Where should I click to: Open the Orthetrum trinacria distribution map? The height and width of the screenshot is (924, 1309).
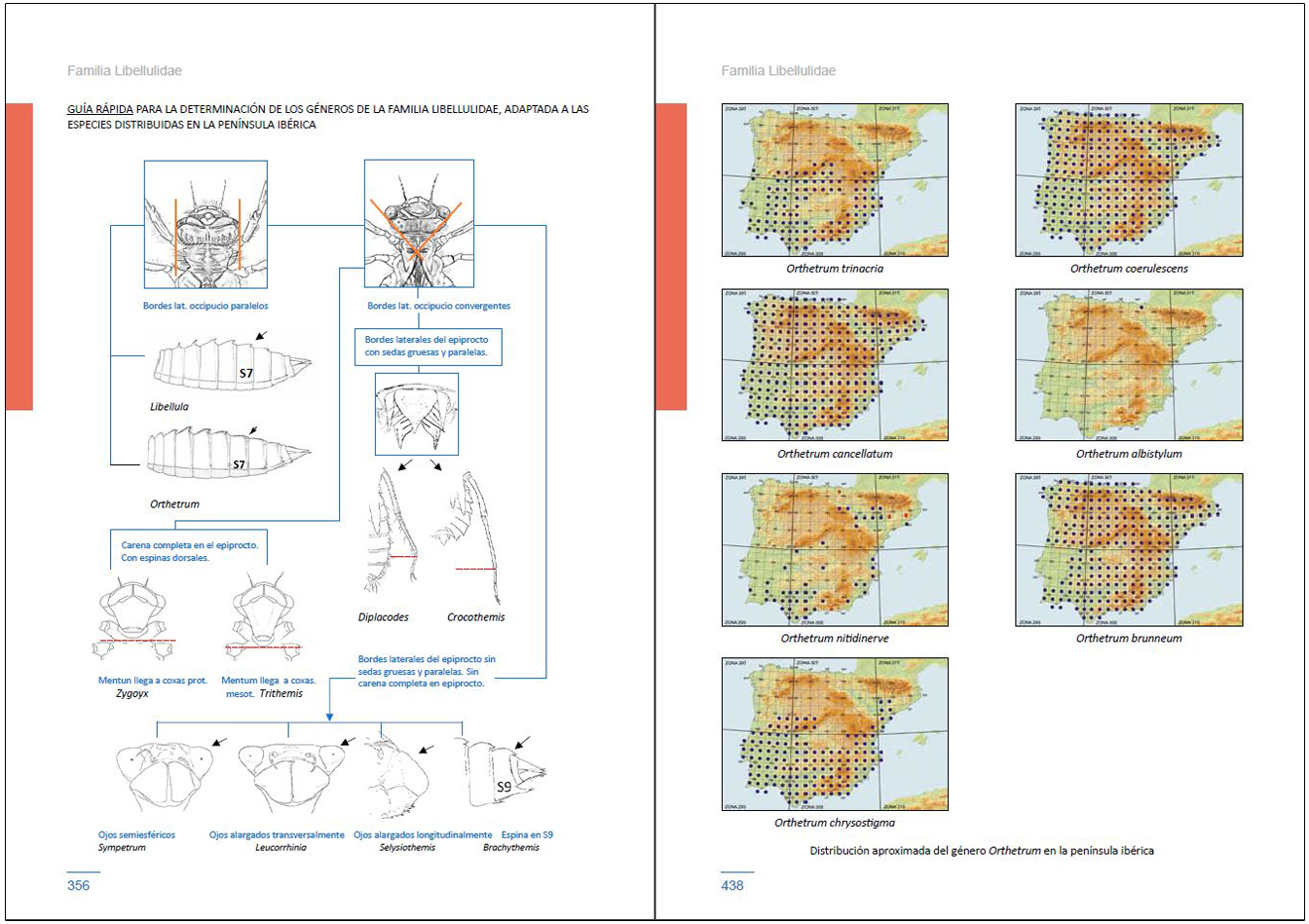pyautogui.click(x=835, y=180)
